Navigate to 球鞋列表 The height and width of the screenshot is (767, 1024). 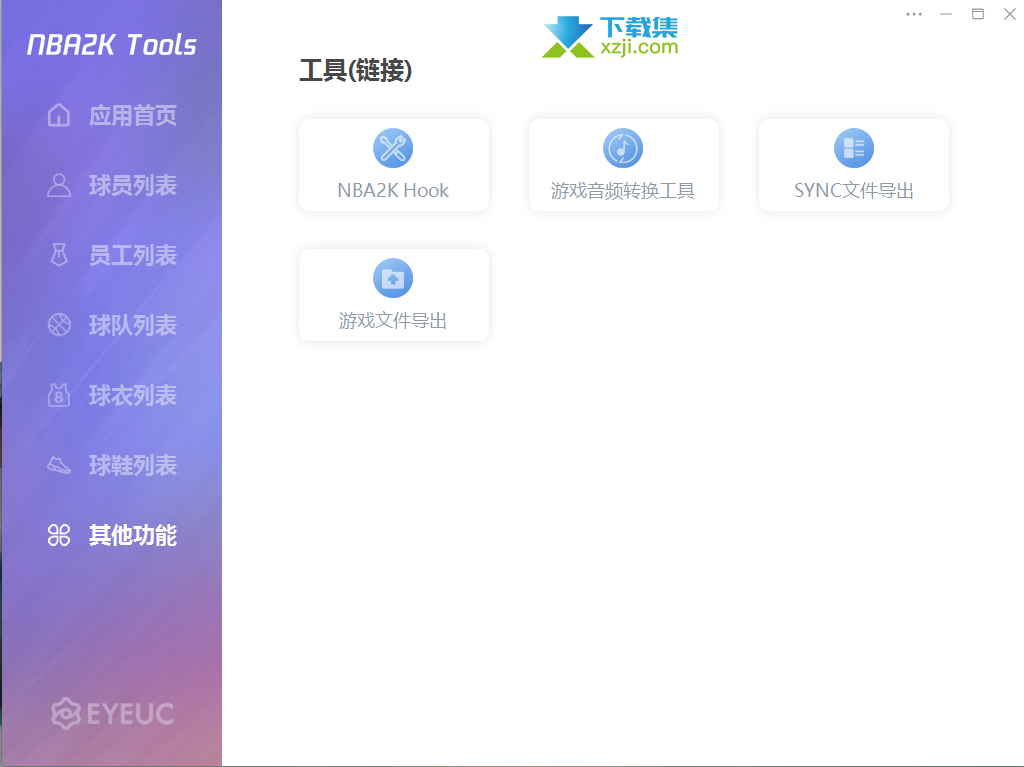[x=133, y=465]
